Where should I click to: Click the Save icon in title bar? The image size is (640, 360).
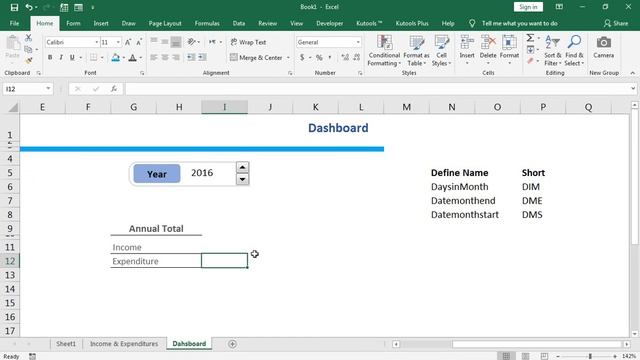pos(14,7)
